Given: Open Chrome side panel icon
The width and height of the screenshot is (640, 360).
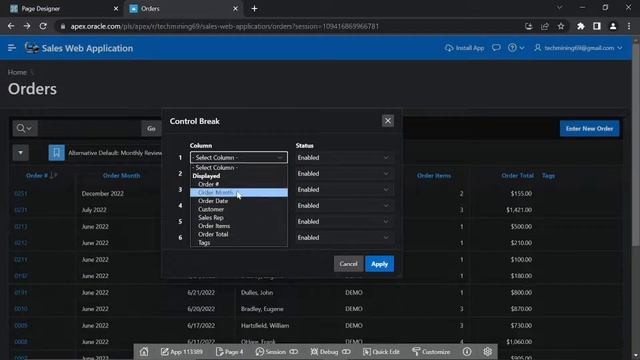Looking at the screenshot, I should click(x=597, y=26).
